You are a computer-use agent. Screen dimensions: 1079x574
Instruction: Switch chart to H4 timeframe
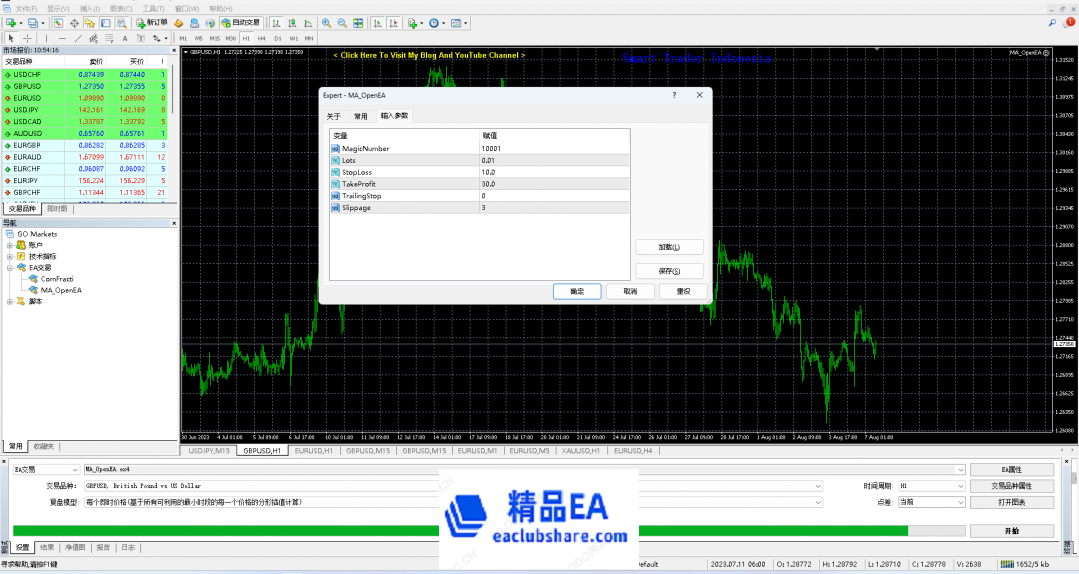(262, 39)
